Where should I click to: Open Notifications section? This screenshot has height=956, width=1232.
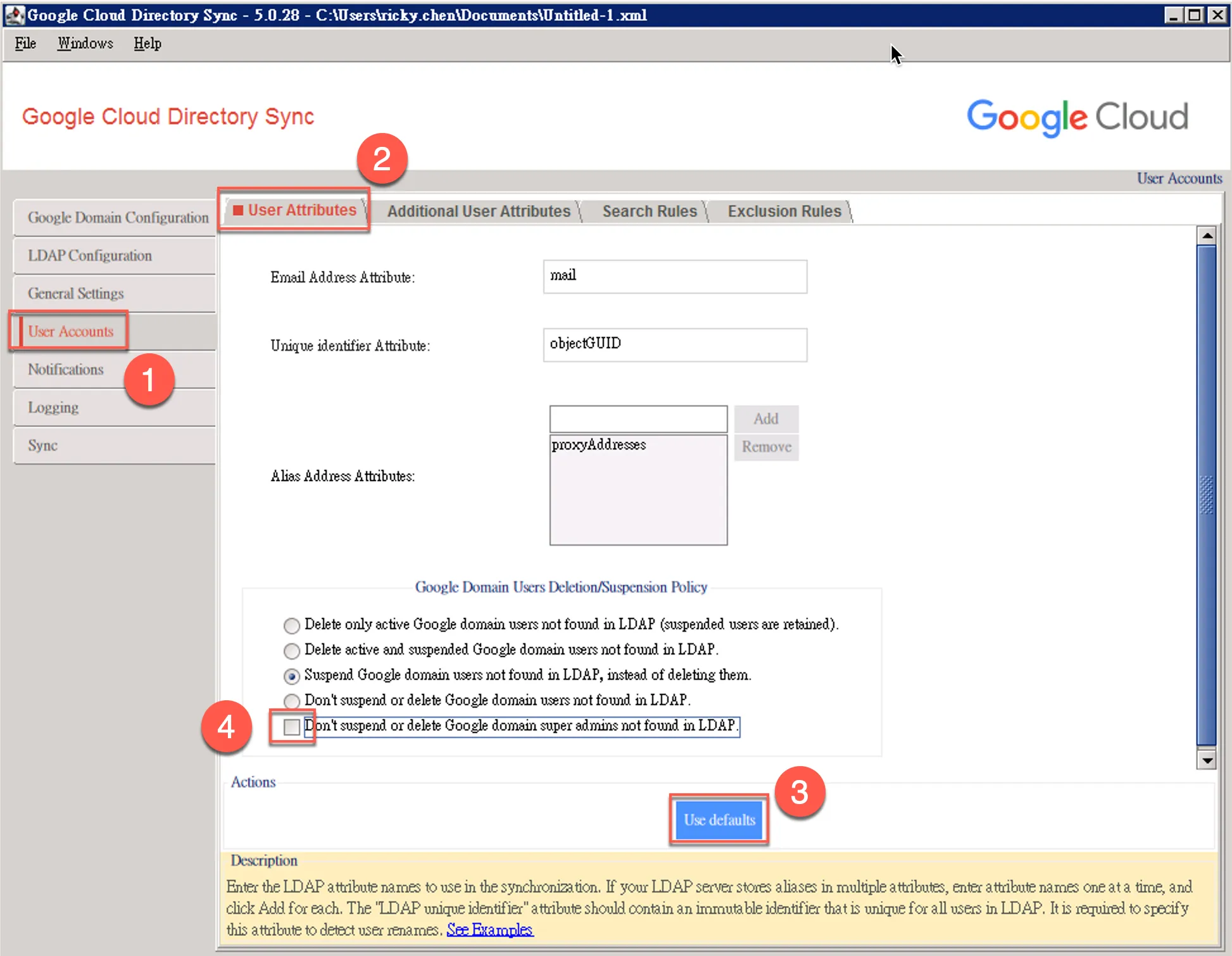[x=115, y=370]
